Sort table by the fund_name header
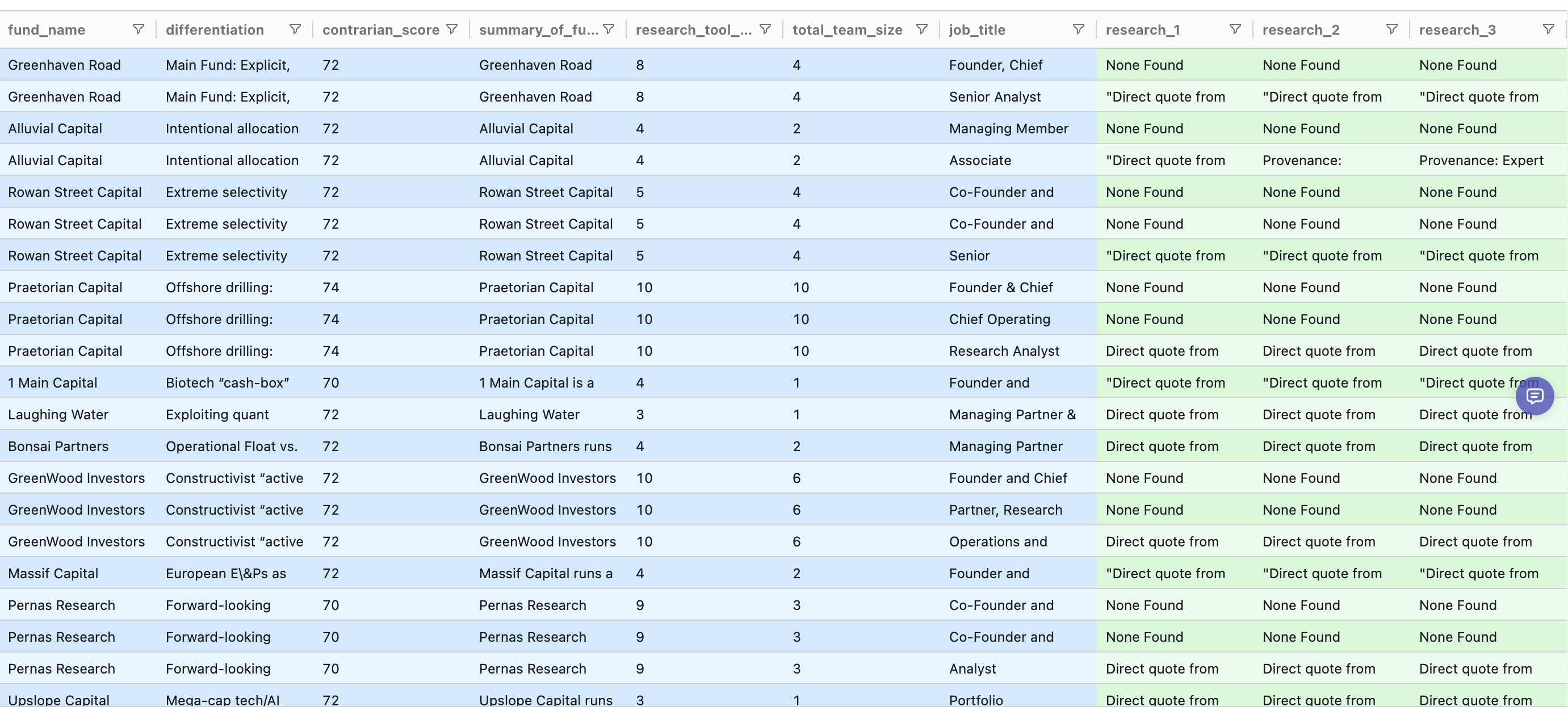Screen dimensions: 1568x707 [46, 28]
